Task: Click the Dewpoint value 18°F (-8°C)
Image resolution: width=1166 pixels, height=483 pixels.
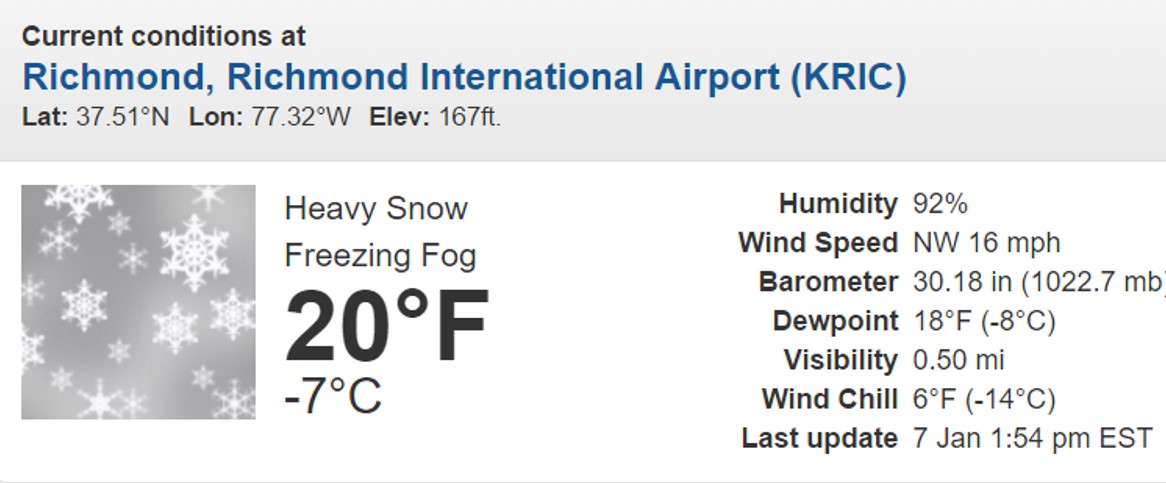Action: (x=984, y=321)
